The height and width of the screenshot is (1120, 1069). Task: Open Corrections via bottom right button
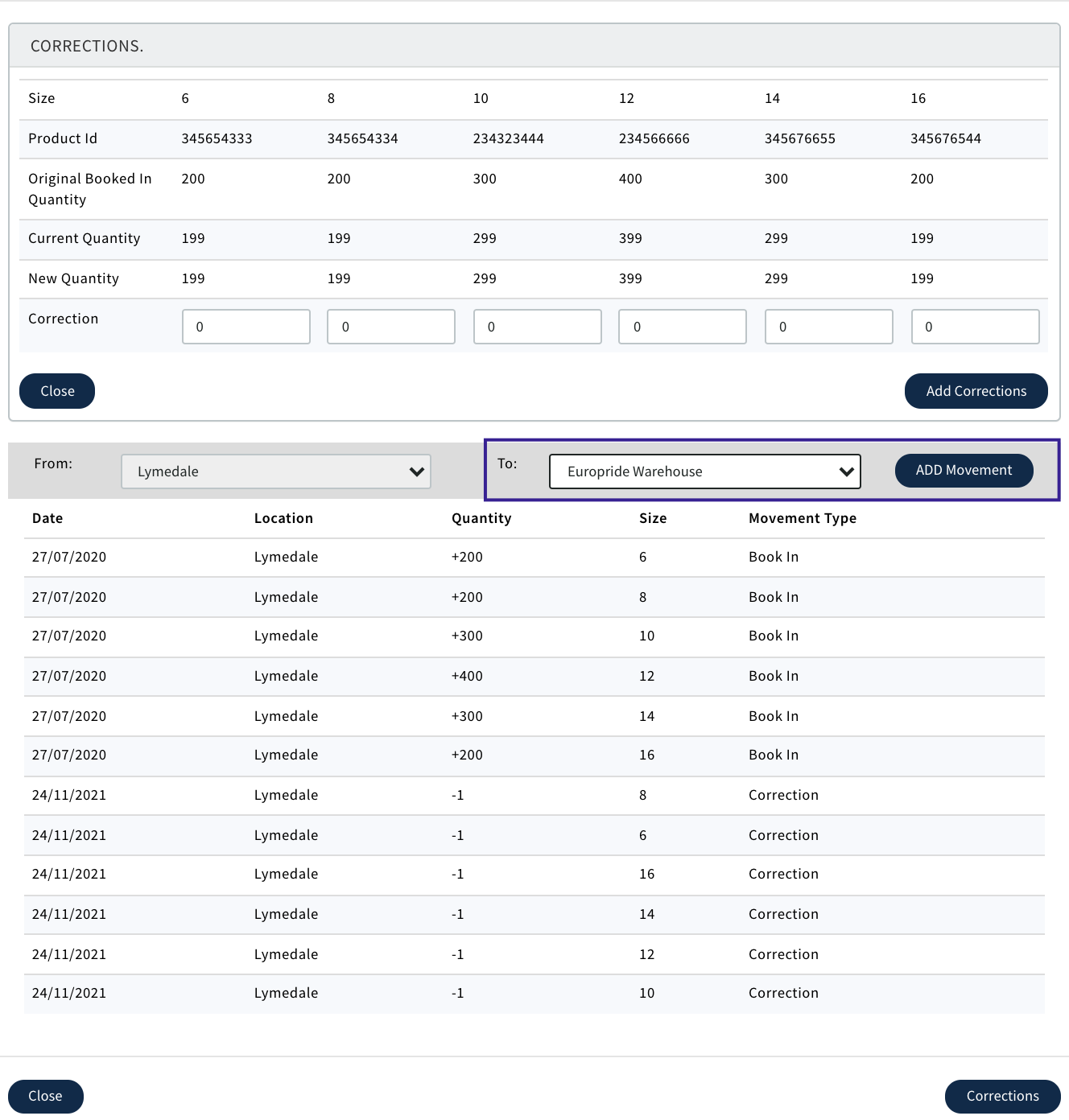pyautogui.click(x=1002, y=1096)
